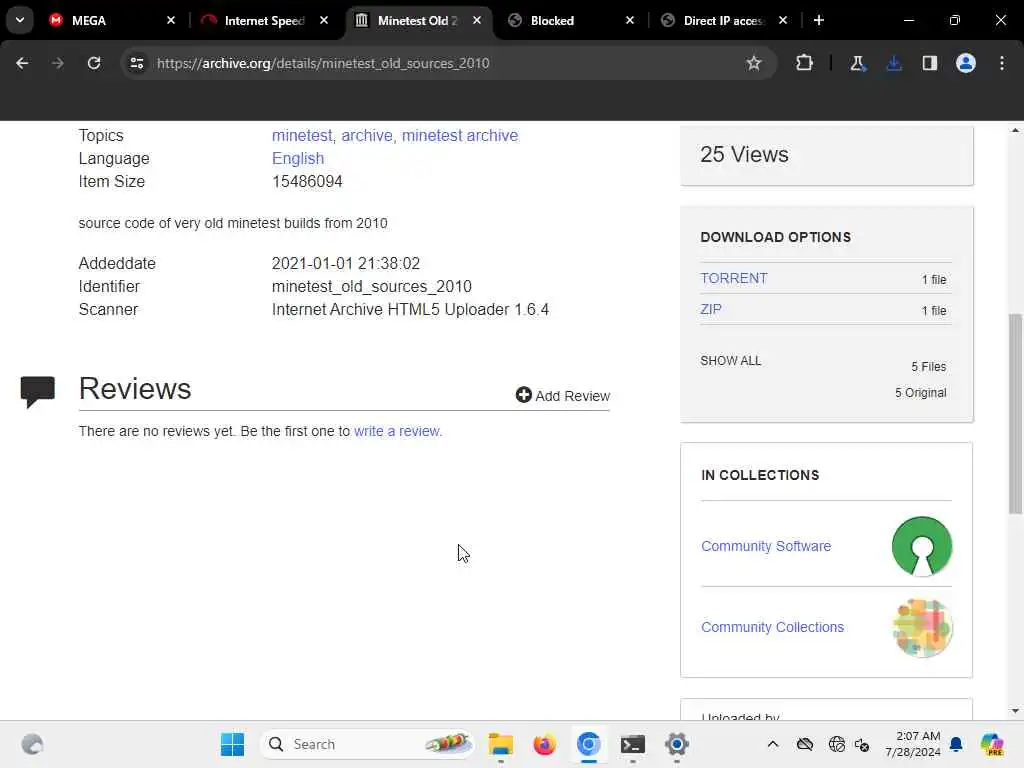Bookmark this page with the star icon

(754, 63)
